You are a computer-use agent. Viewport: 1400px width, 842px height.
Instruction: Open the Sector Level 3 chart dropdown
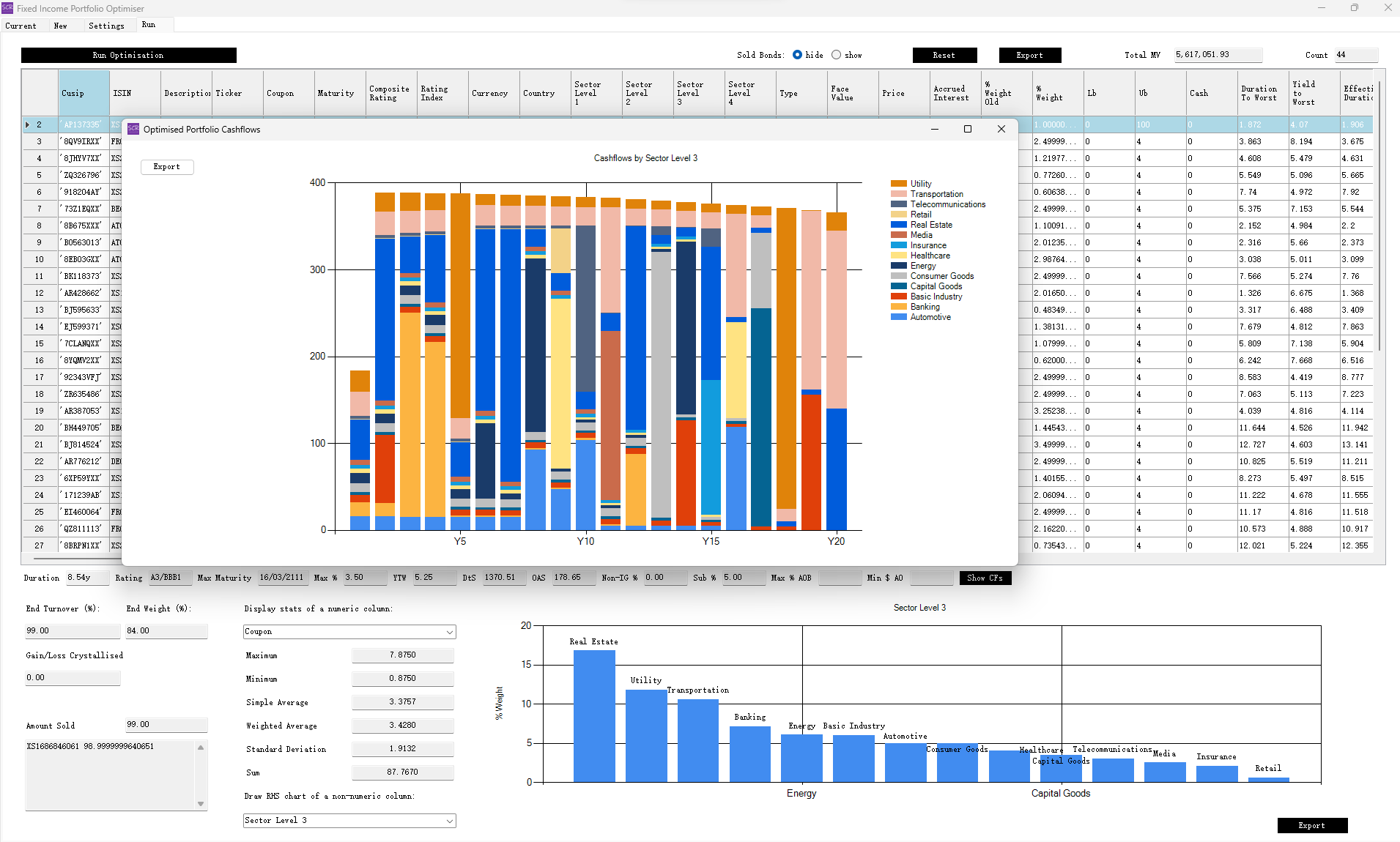449,821
